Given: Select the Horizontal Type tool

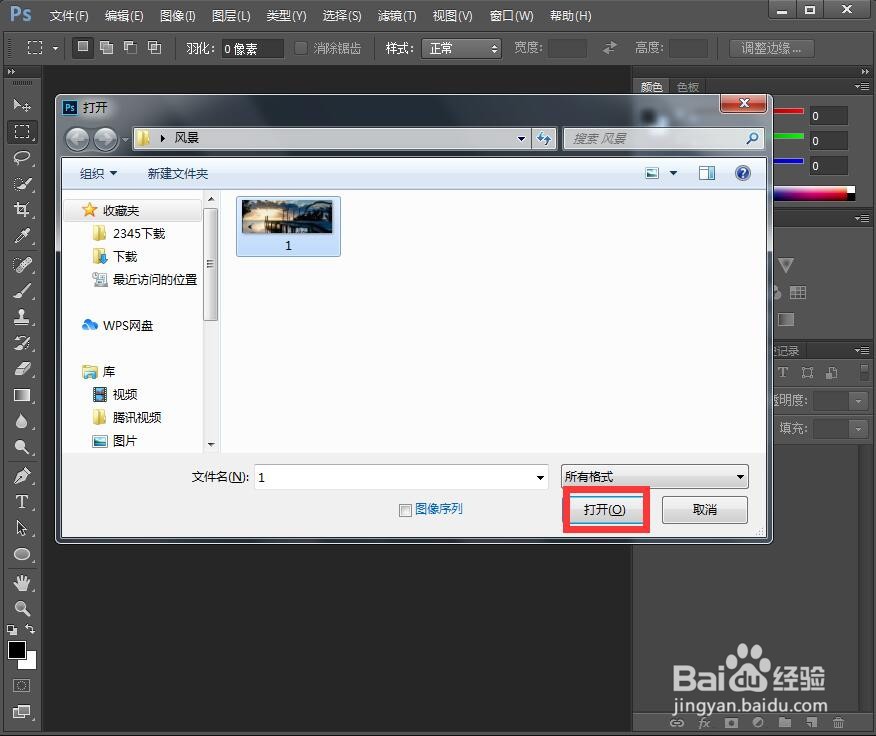Looking at the screenshot, I should 22,502.
